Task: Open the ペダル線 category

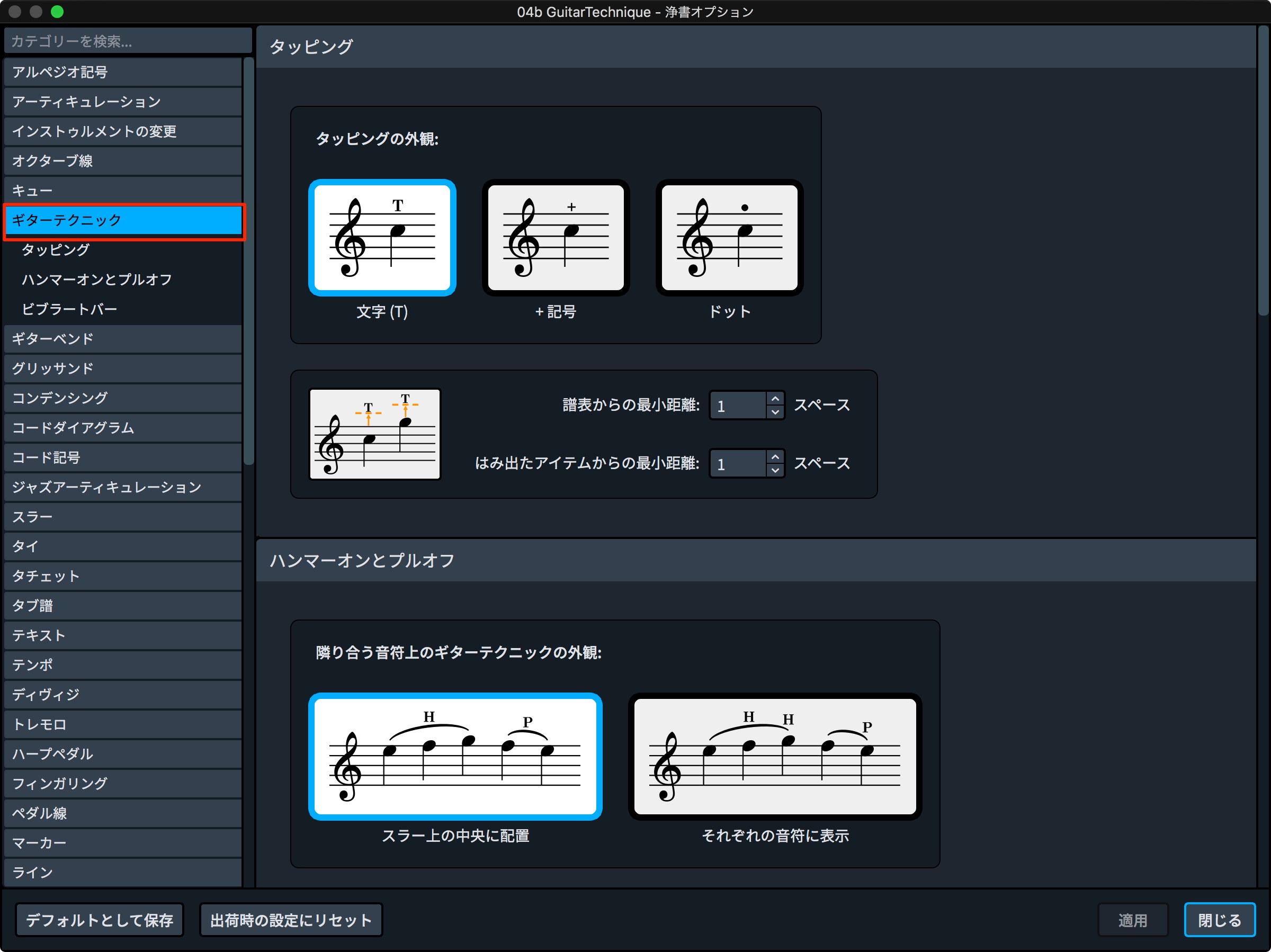Action: pyautogui.click(x=122, y=813)
